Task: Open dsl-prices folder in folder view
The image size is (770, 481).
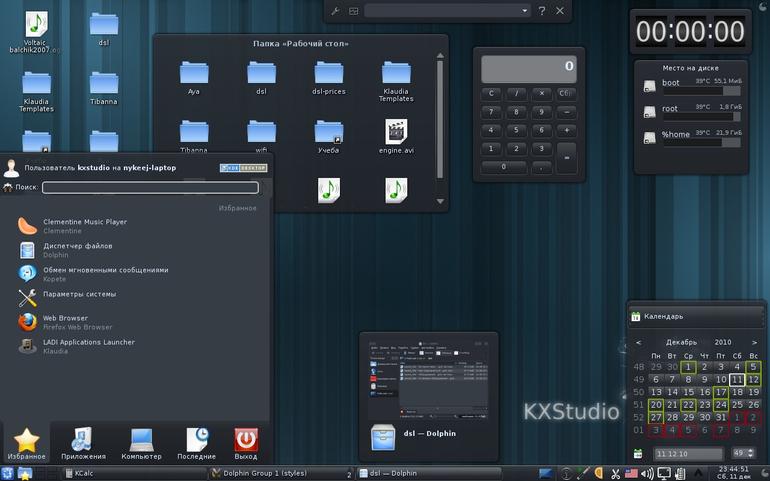Action: point(329,78)
